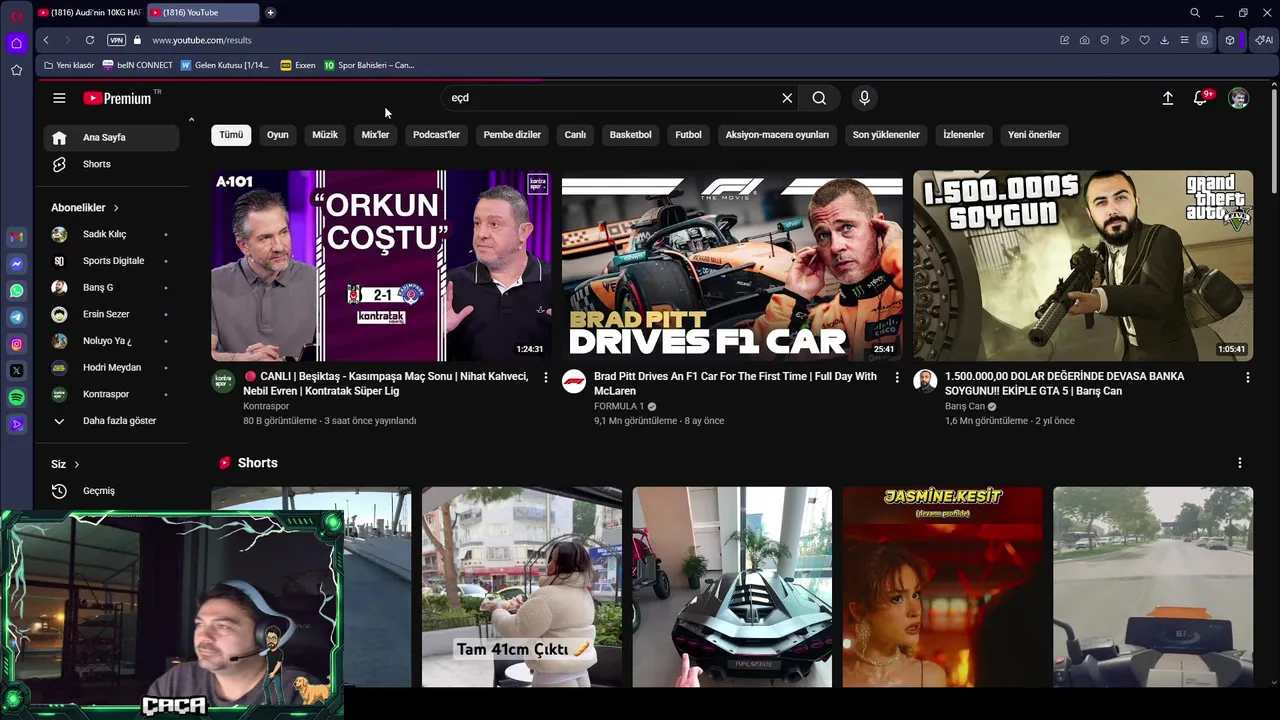This screenshot has width=1280, height=720.
Task: Open the Opera player icon in sidebar
Action: pyautogui.click(x=16, y=424)
